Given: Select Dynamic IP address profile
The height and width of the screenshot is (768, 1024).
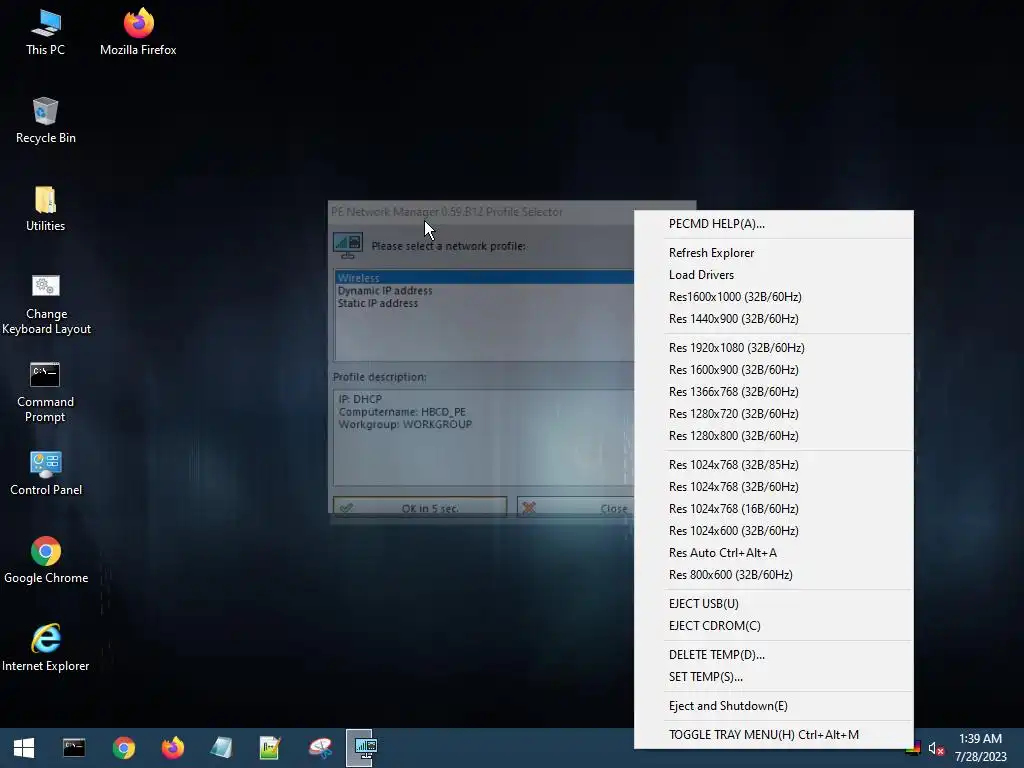Looking at the screenshot, I should point(485,291).
